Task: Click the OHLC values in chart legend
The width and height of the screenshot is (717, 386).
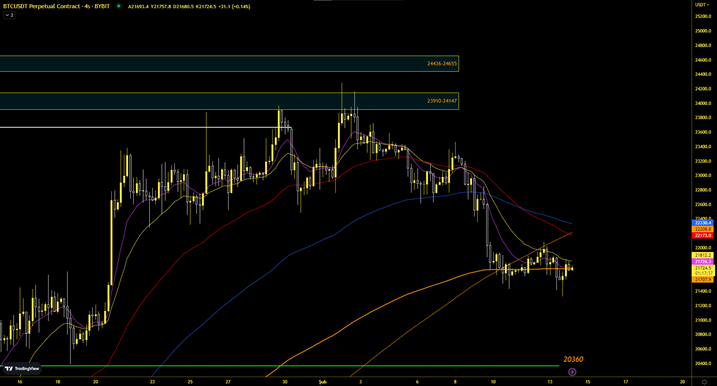Action: pos(189,6)
